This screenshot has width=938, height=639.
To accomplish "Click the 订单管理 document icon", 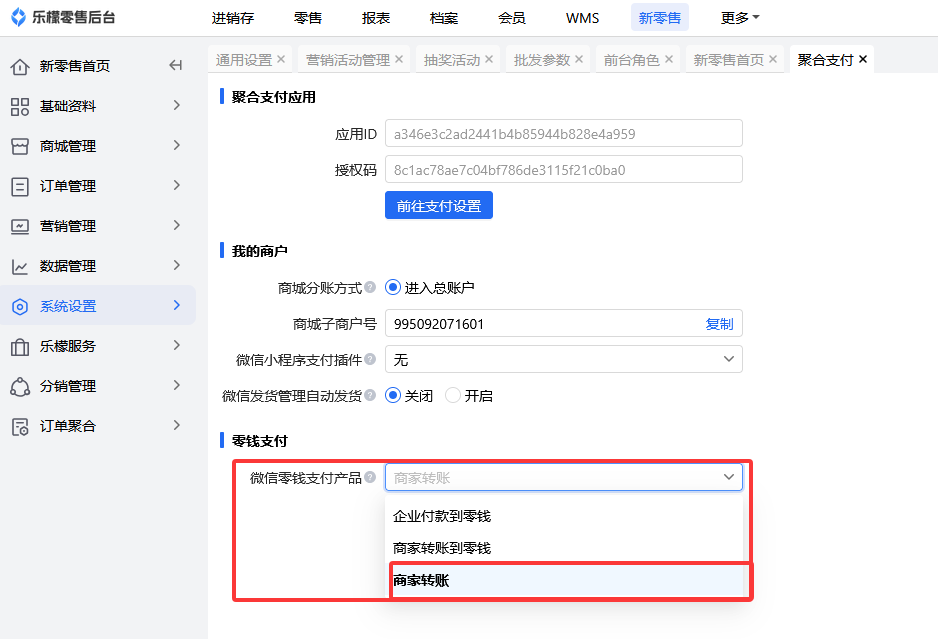I will pyautogui.click(x=20, y=187).
